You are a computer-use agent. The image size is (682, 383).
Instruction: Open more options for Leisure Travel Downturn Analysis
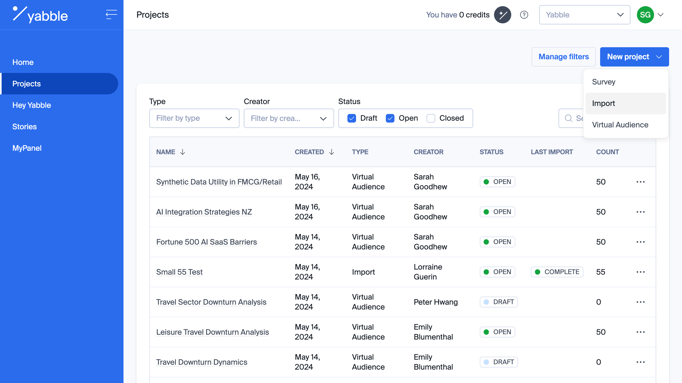640,332
